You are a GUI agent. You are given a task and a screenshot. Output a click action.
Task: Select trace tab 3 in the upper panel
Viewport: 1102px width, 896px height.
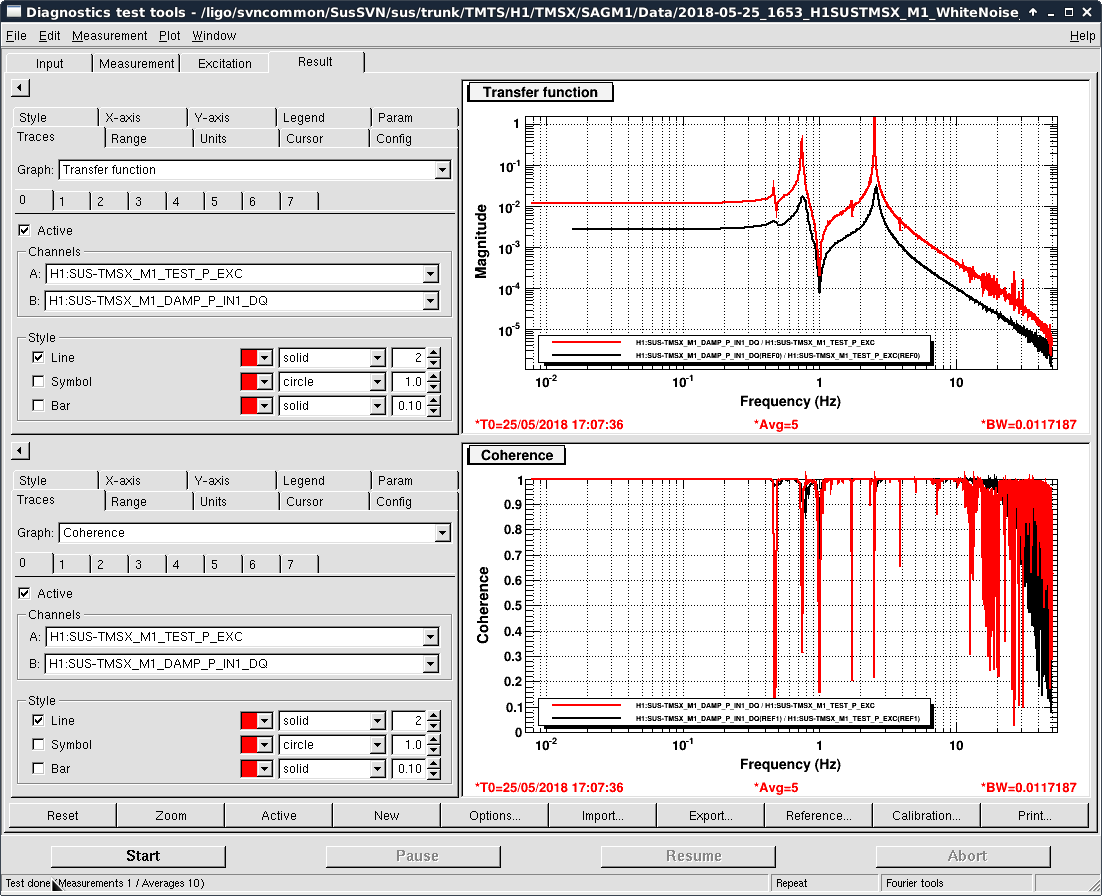point(138,202)
